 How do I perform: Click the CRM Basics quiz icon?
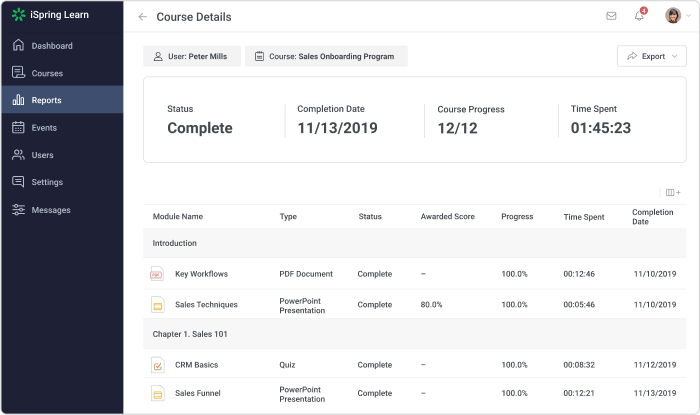158,365
